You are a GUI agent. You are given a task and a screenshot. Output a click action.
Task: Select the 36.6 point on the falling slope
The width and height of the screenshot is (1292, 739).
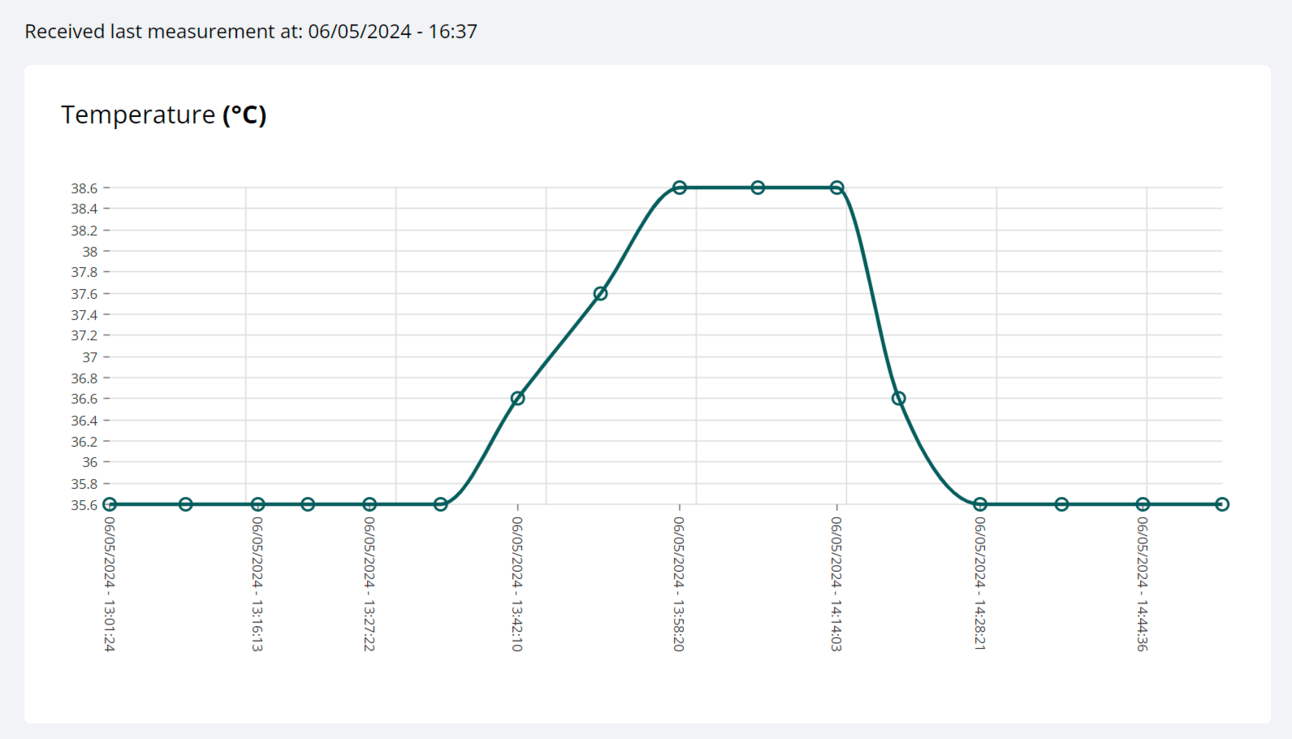[x=899, y=399]
